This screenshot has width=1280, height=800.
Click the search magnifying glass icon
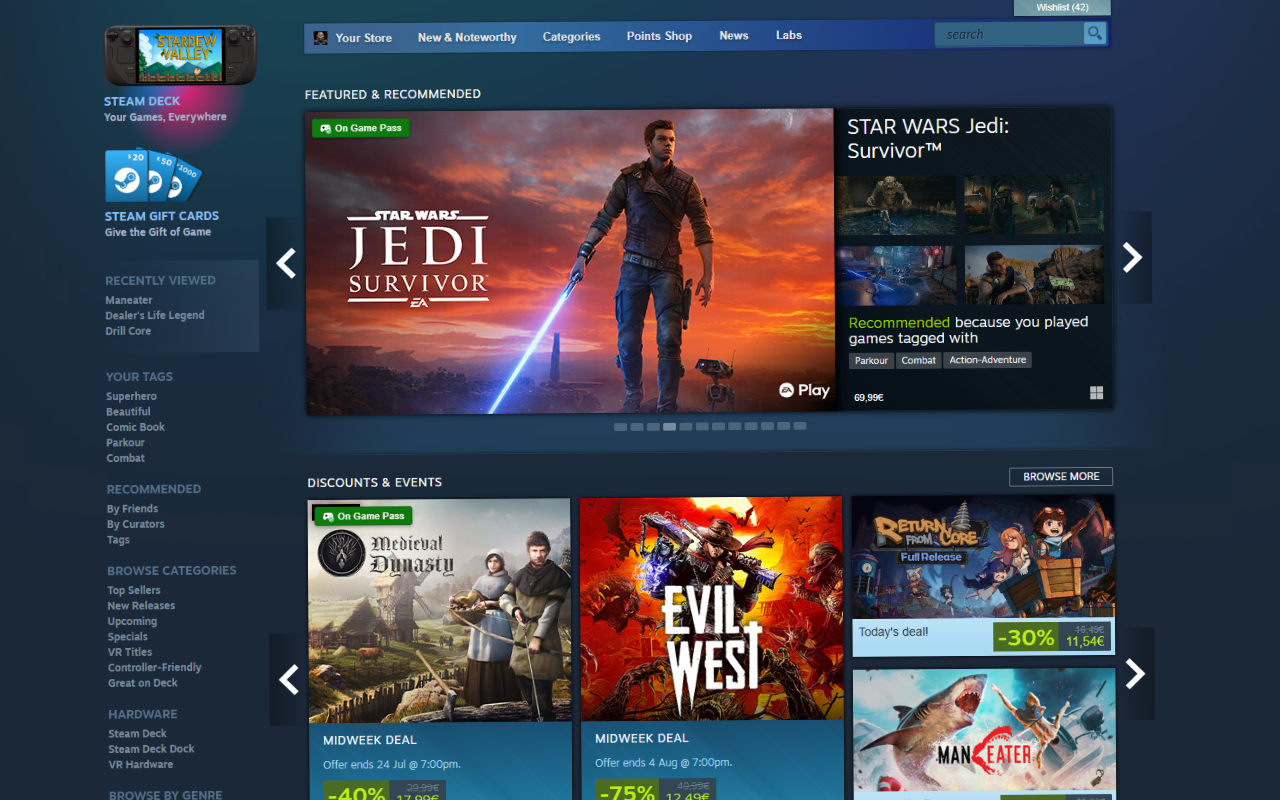point(1095,33)
